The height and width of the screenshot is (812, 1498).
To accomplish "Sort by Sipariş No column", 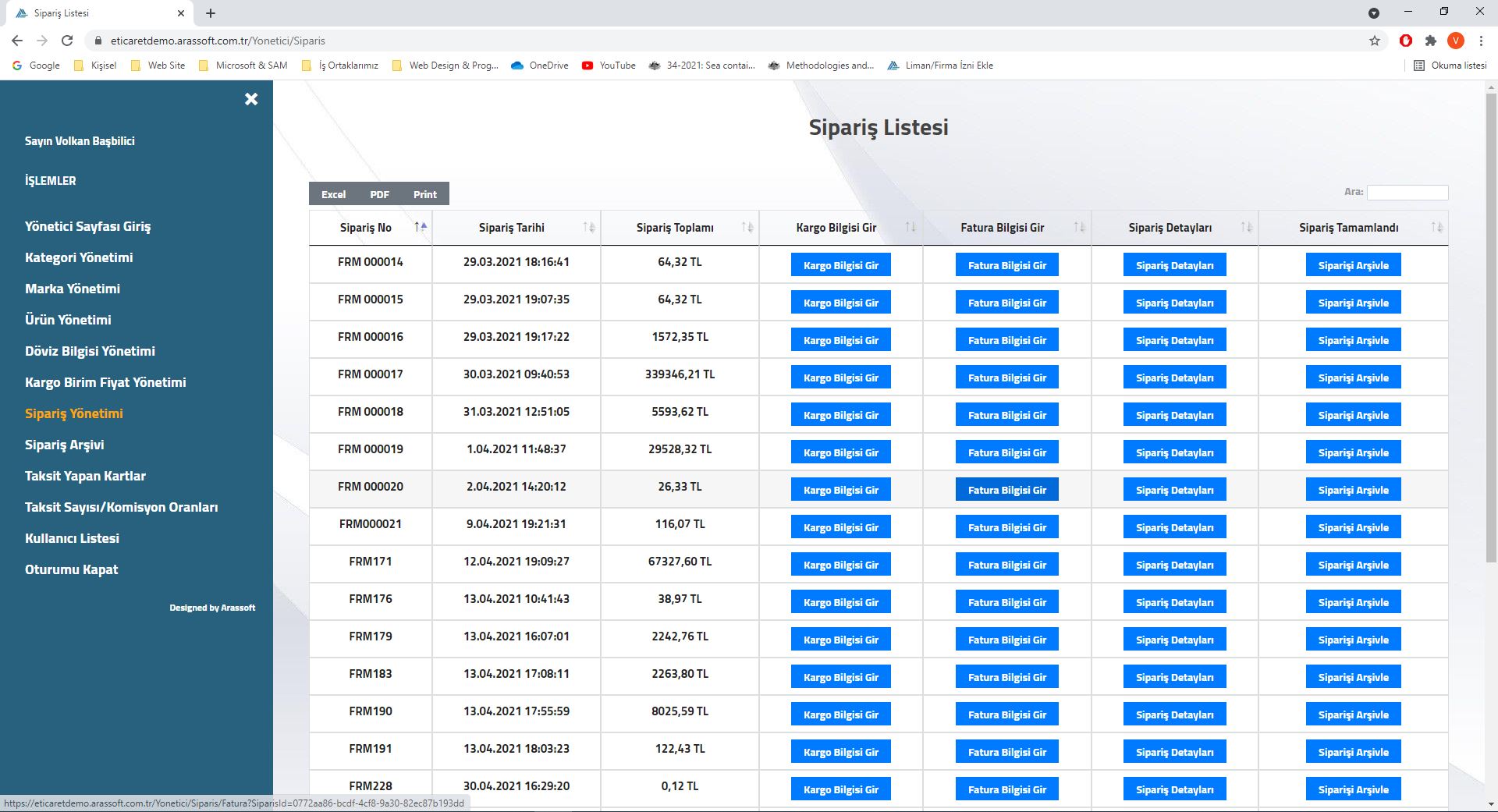I will [x=371, y=228].
